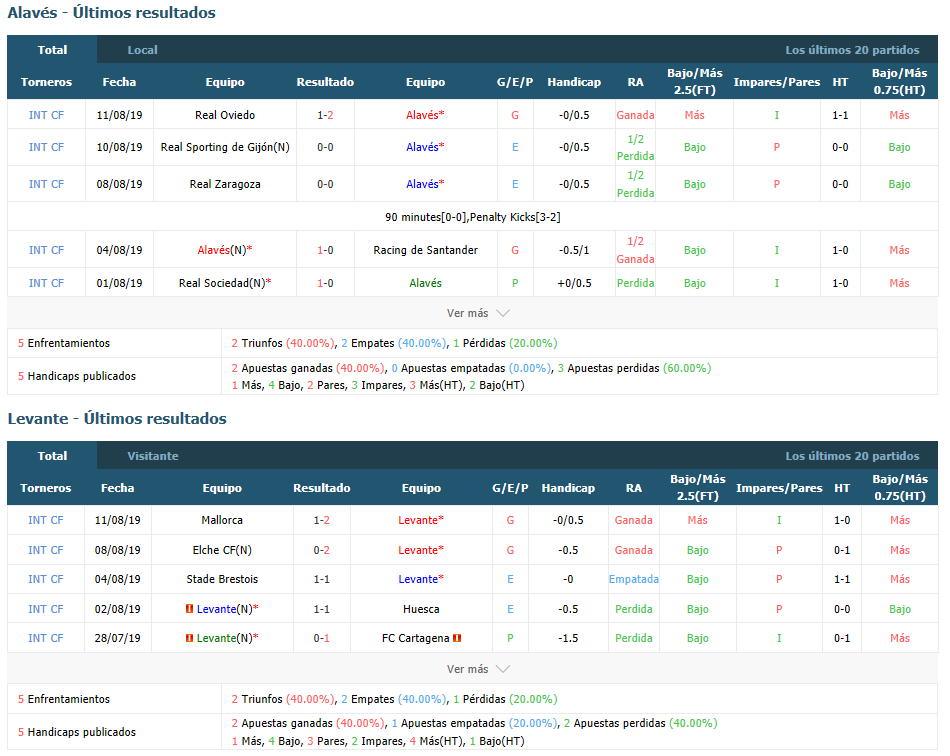Image resolution: width=950 pixels, height=756 pixels.
Task: Click Real Sporting de Gijón(N) team name
Action: pyautogui.click(x=225, y=147)
